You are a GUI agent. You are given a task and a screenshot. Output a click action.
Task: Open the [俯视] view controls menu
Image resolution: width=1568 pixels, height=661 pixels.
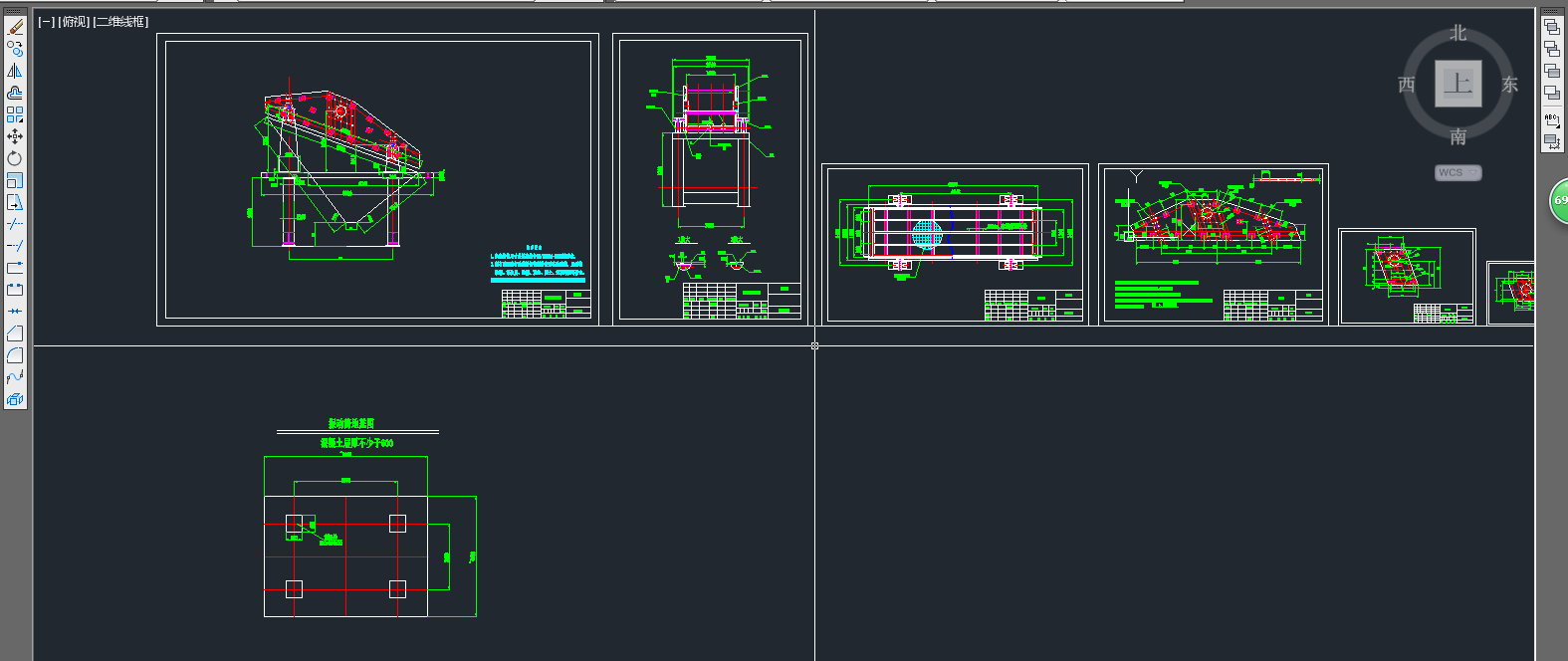point(74,22)
